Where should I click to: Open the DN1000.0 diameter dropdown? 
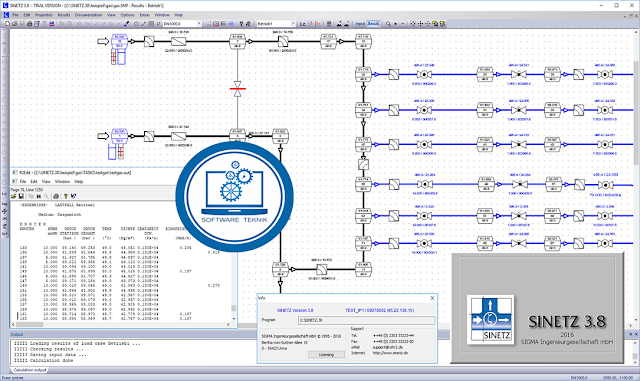pos(199,24)
